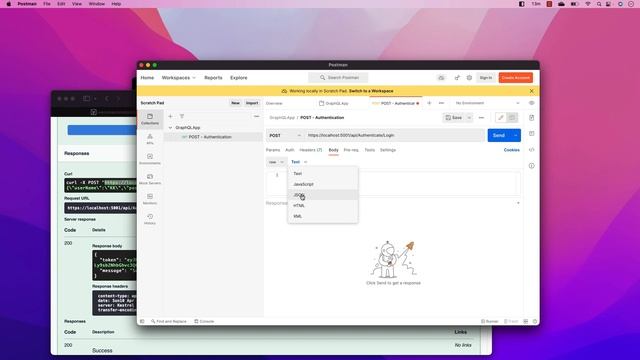Open a new request tab with the plus icon

429,103
